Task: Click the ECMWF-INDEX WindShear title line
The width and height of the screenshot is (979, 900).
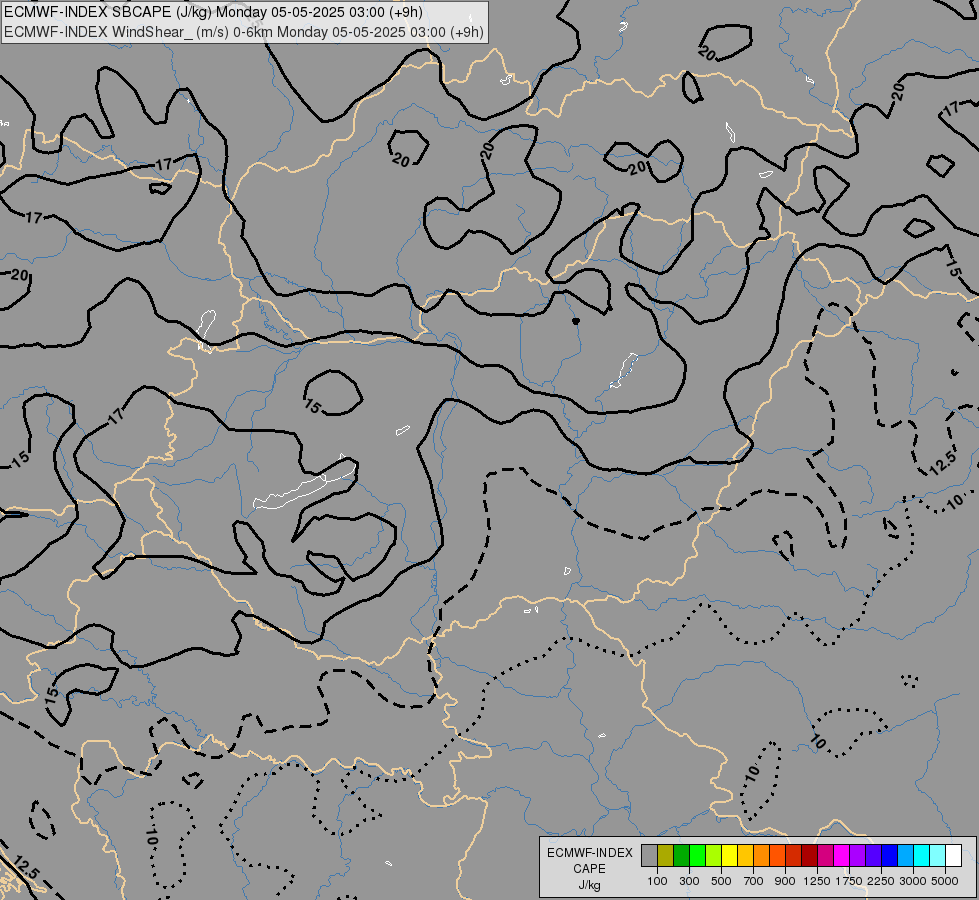Action: point(244,32)
